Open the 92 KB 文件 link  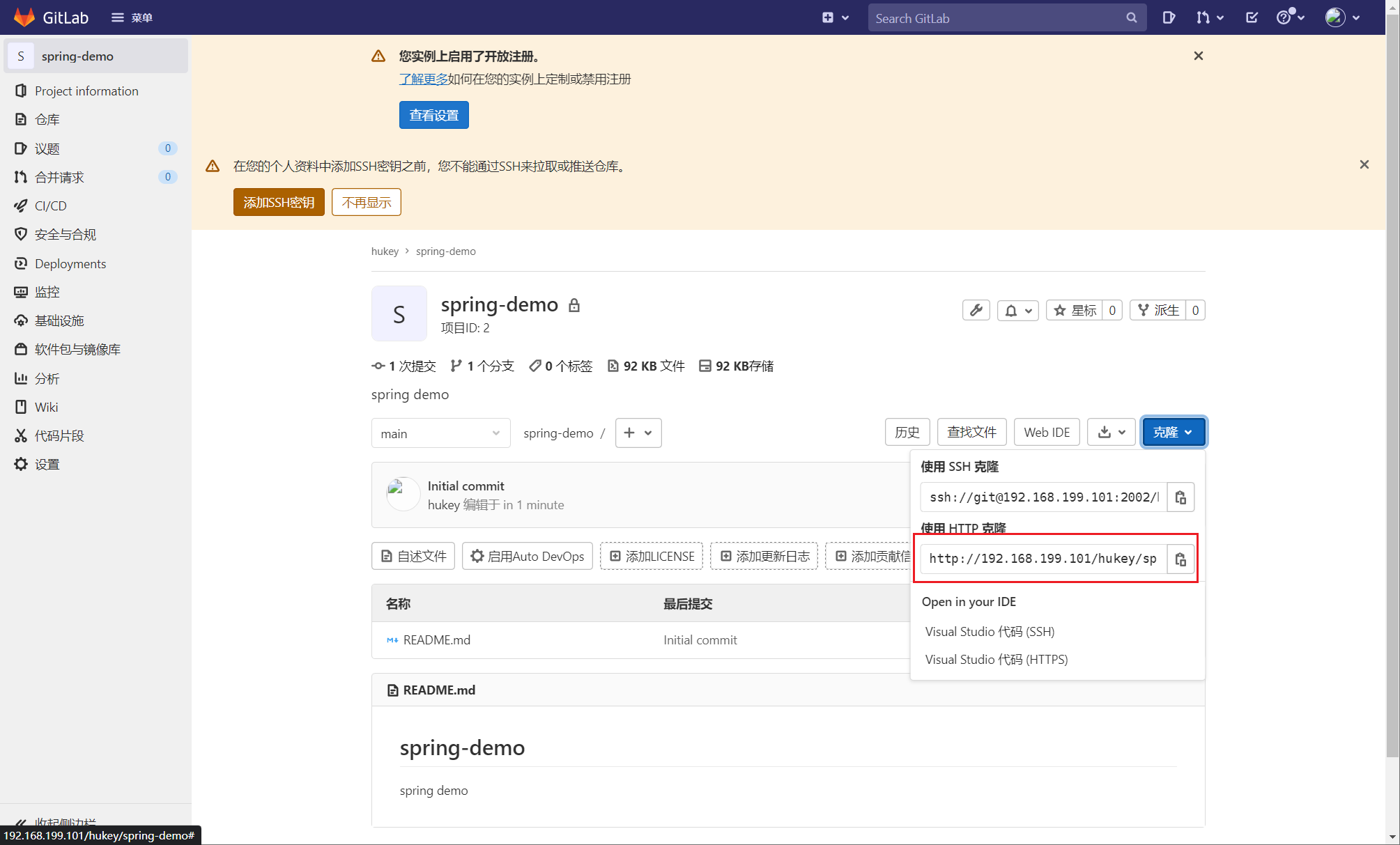tap(646, 366)
